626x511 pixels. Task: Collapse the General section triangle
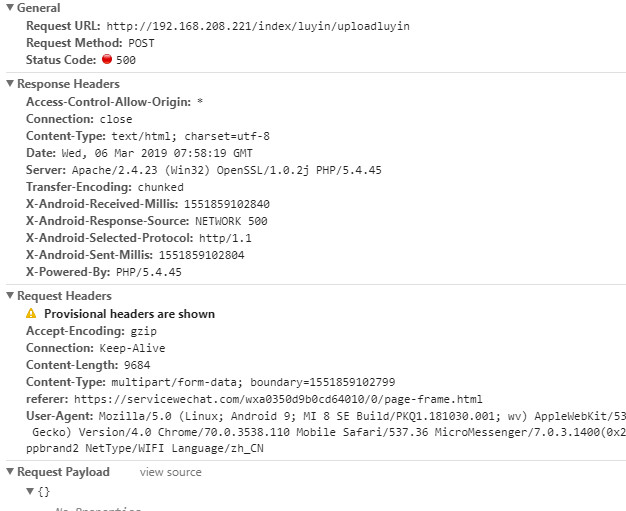pyautogui.click(x=10, y=8)
